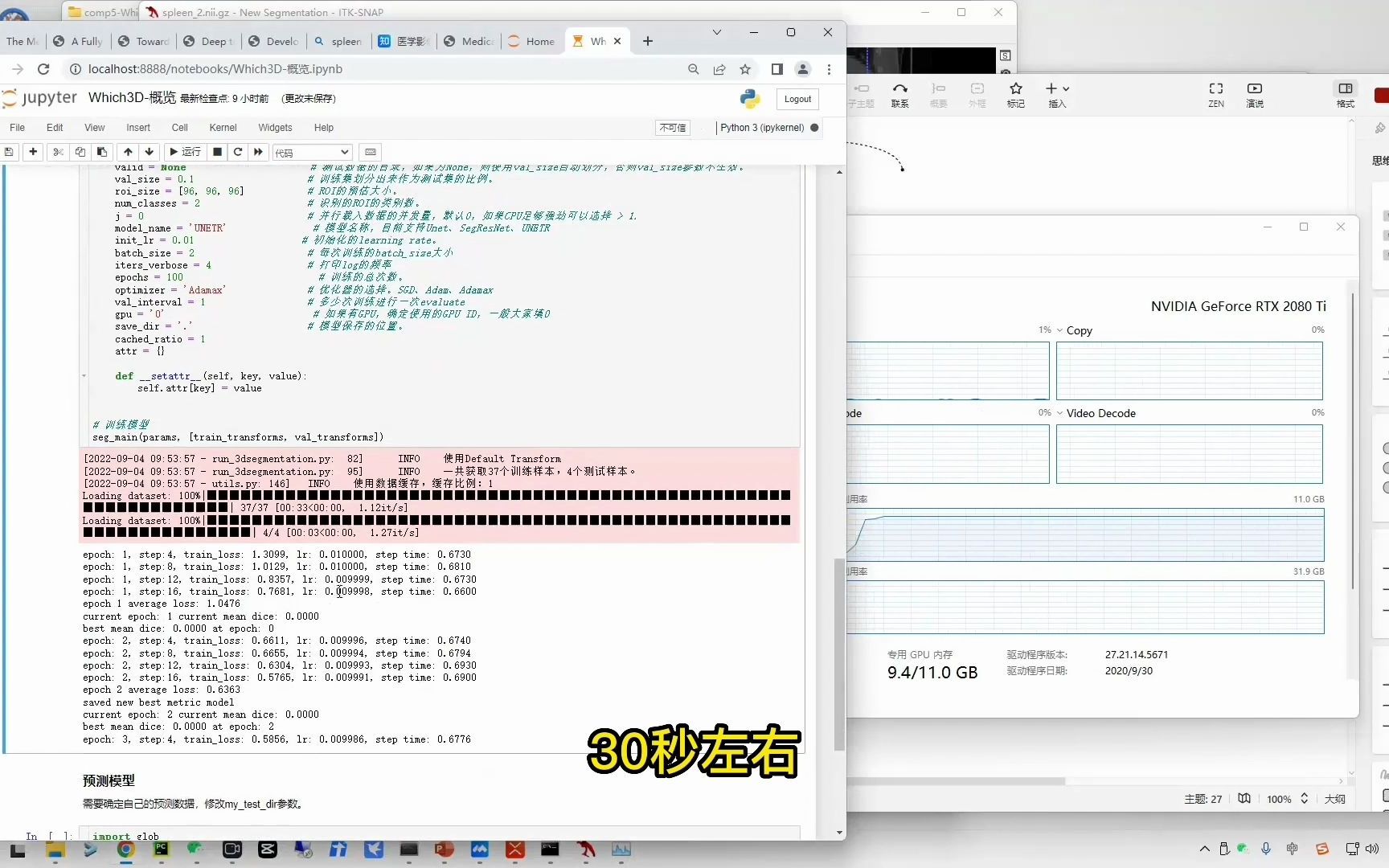Image resolution: width=1389 pixels, height=868 pixels.
Task: Open the File menu in Jupyter
Action: [17, 128]
